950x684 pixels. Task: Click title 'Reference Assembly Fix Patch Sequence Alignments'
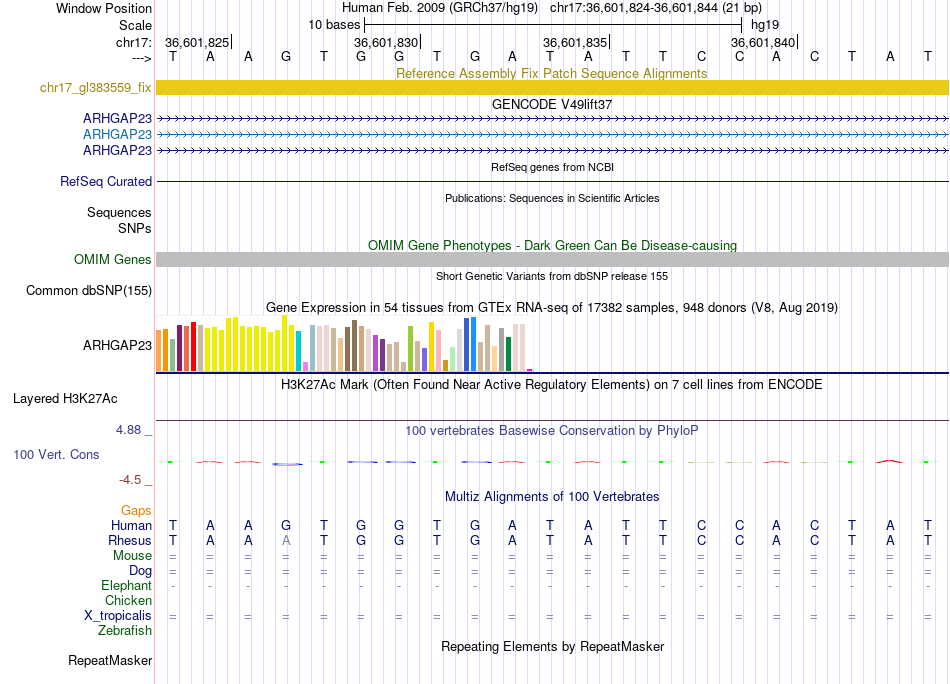click(552, 73)
